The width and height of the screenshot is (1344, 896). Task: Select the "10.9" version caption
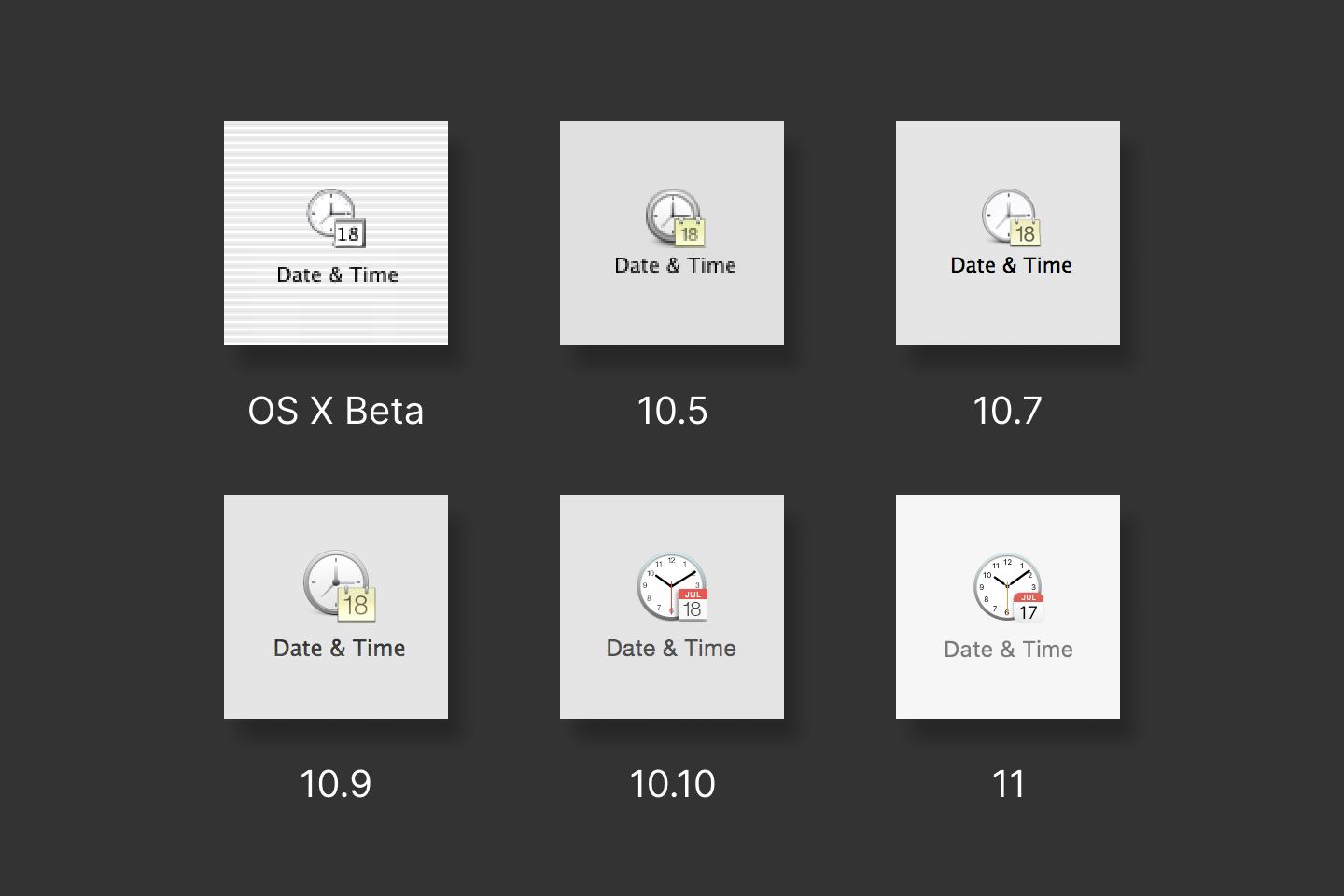pos(335,784)
